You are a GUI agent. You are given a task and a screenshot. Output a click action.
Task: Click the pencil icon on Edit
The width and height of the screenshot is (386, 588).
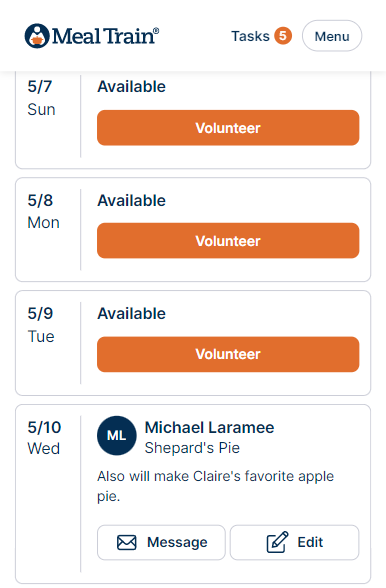pos(277,542)
